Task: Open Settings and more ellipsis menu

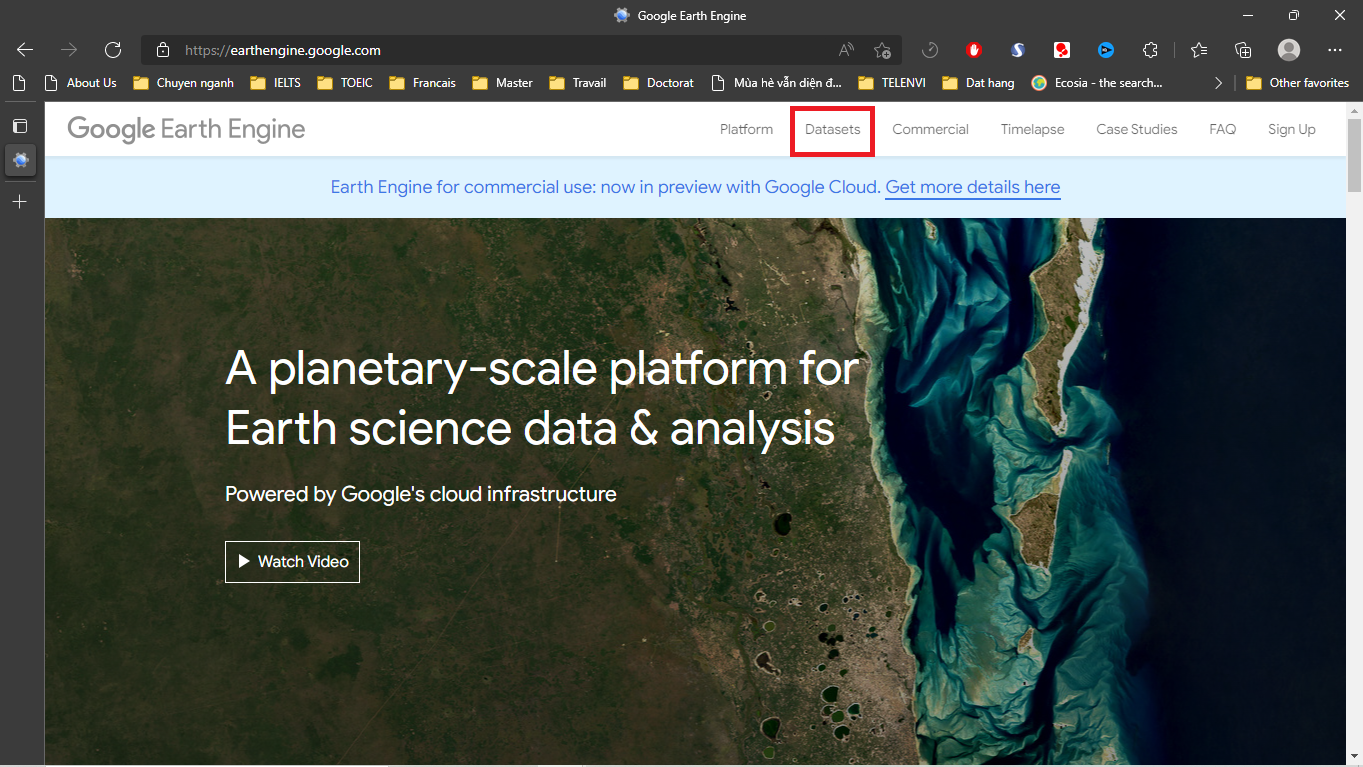Action: click(x=1335, y=50)
